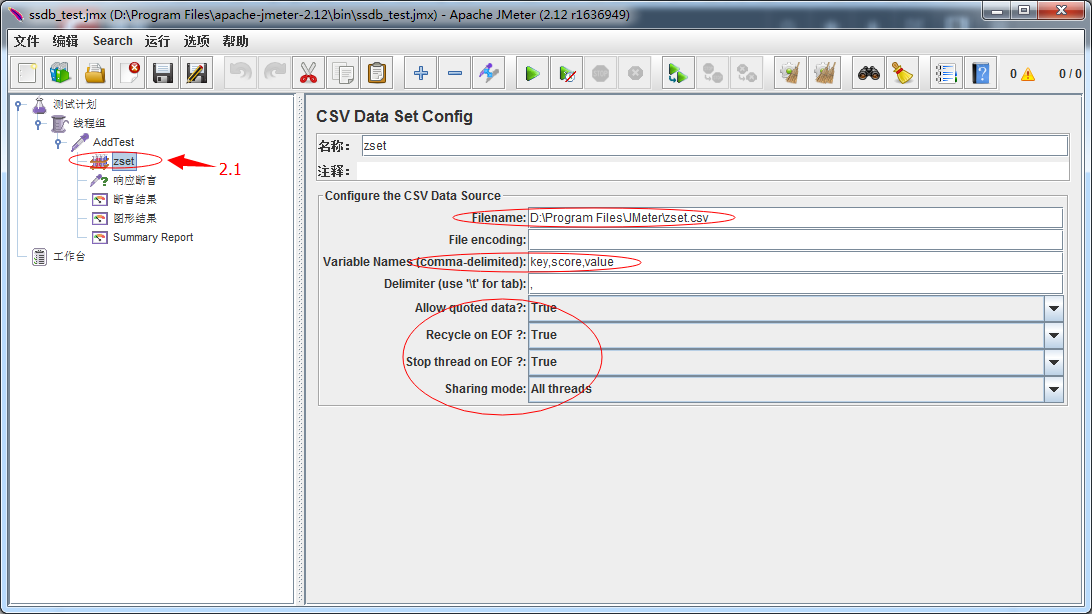This screenshot has height=614, width=1092.
Task: Select the 工作台 tree item
Action: [x=69, y=256]
